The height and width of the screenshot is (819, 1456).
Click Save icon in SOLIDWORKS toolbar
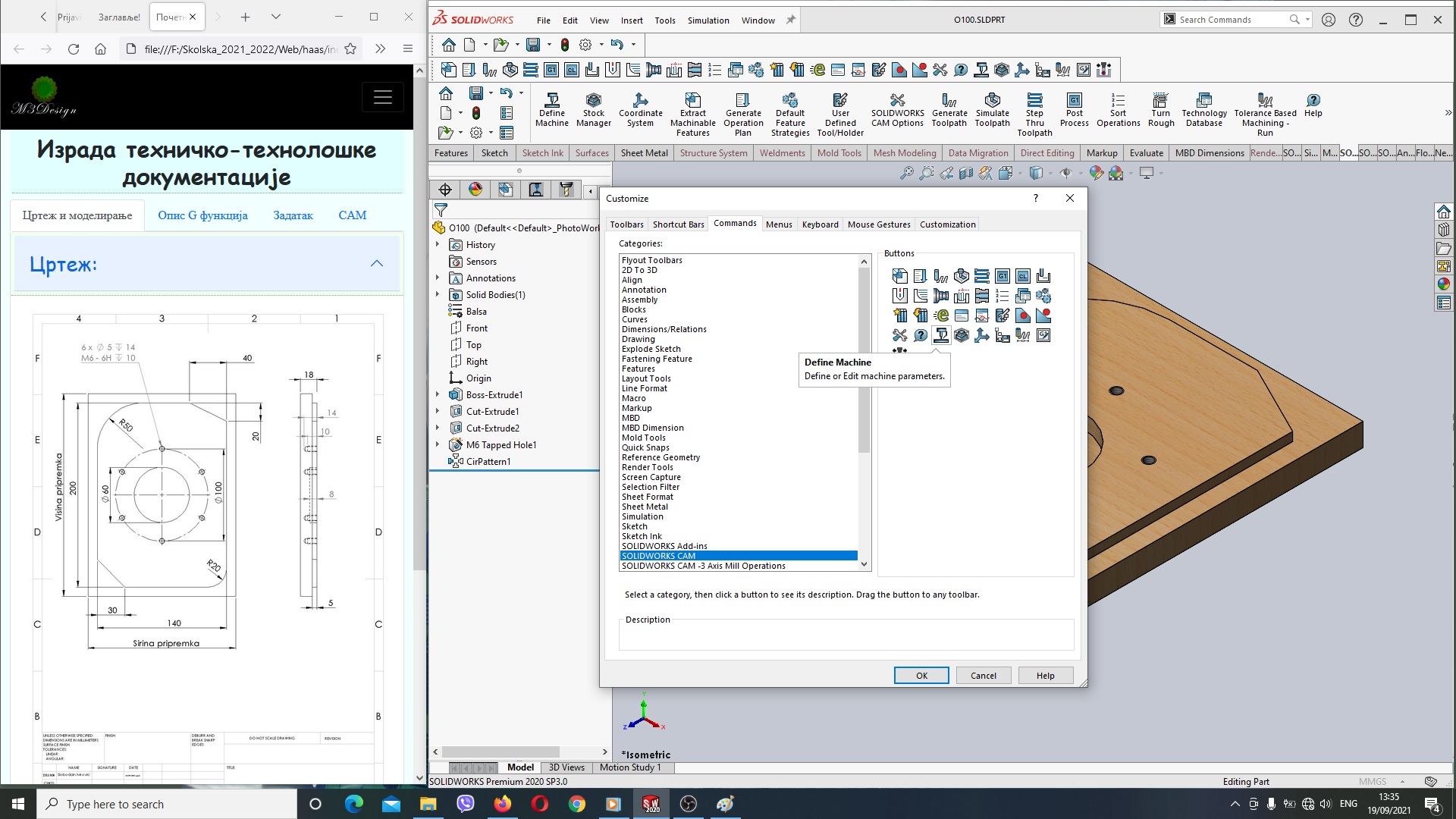pyautogui.click(x=533, y=44)
